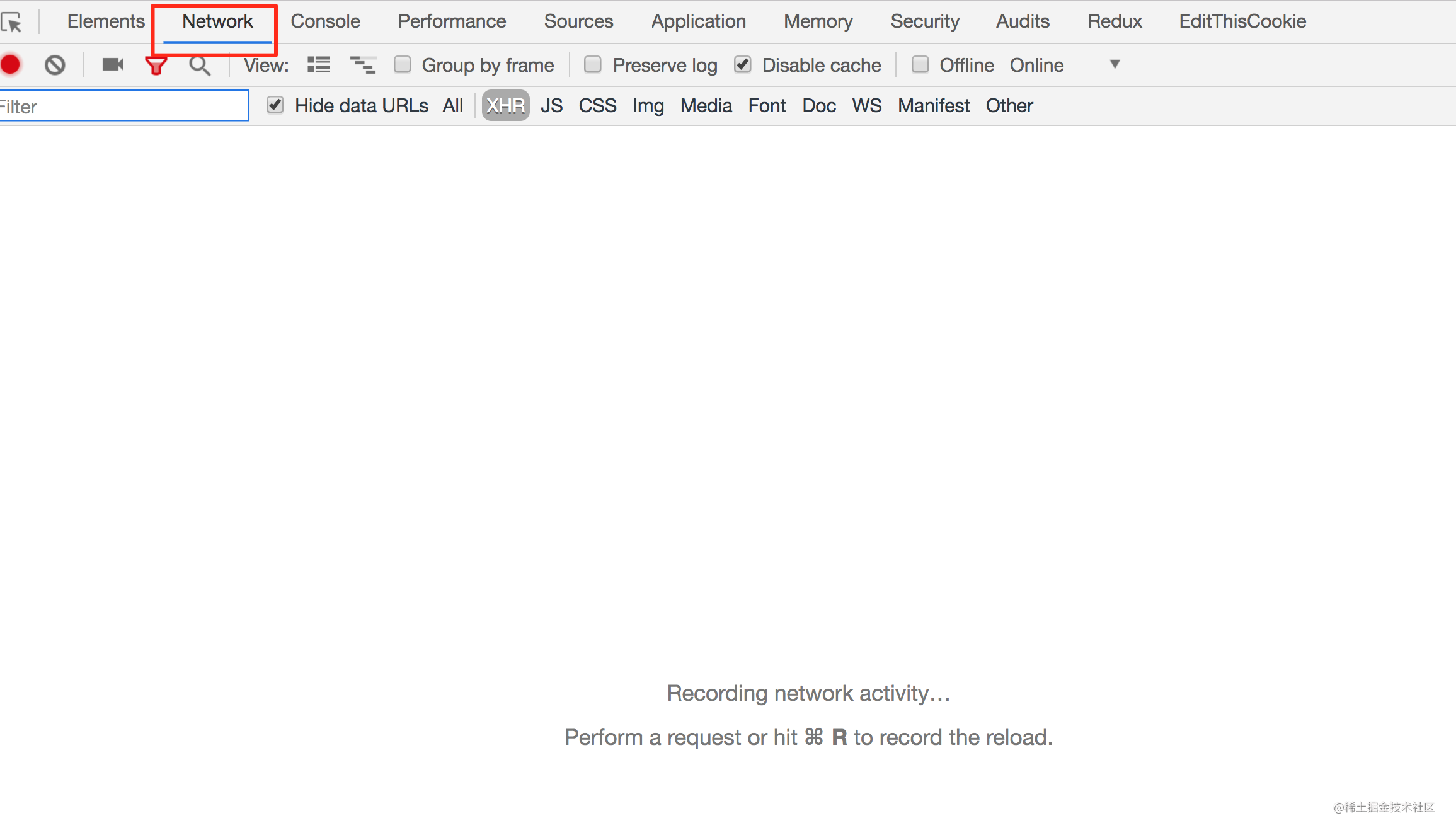Uncheck the Disable cache checkbox
Viewport: 1456px width, 835px height.
pos(743,65)
